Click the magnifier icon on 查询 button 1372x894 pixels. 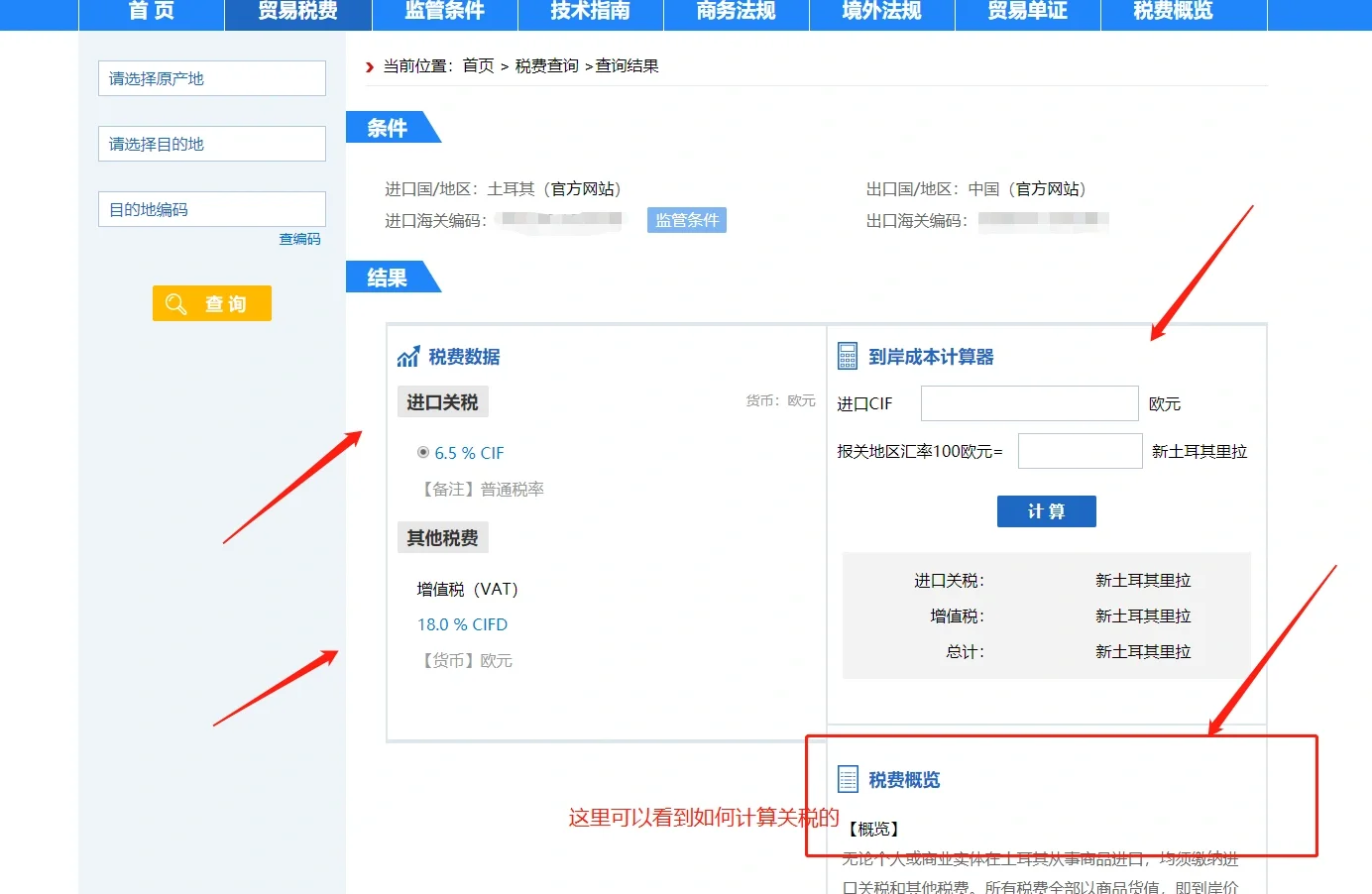pyautogui.click(x=175, y=304)
